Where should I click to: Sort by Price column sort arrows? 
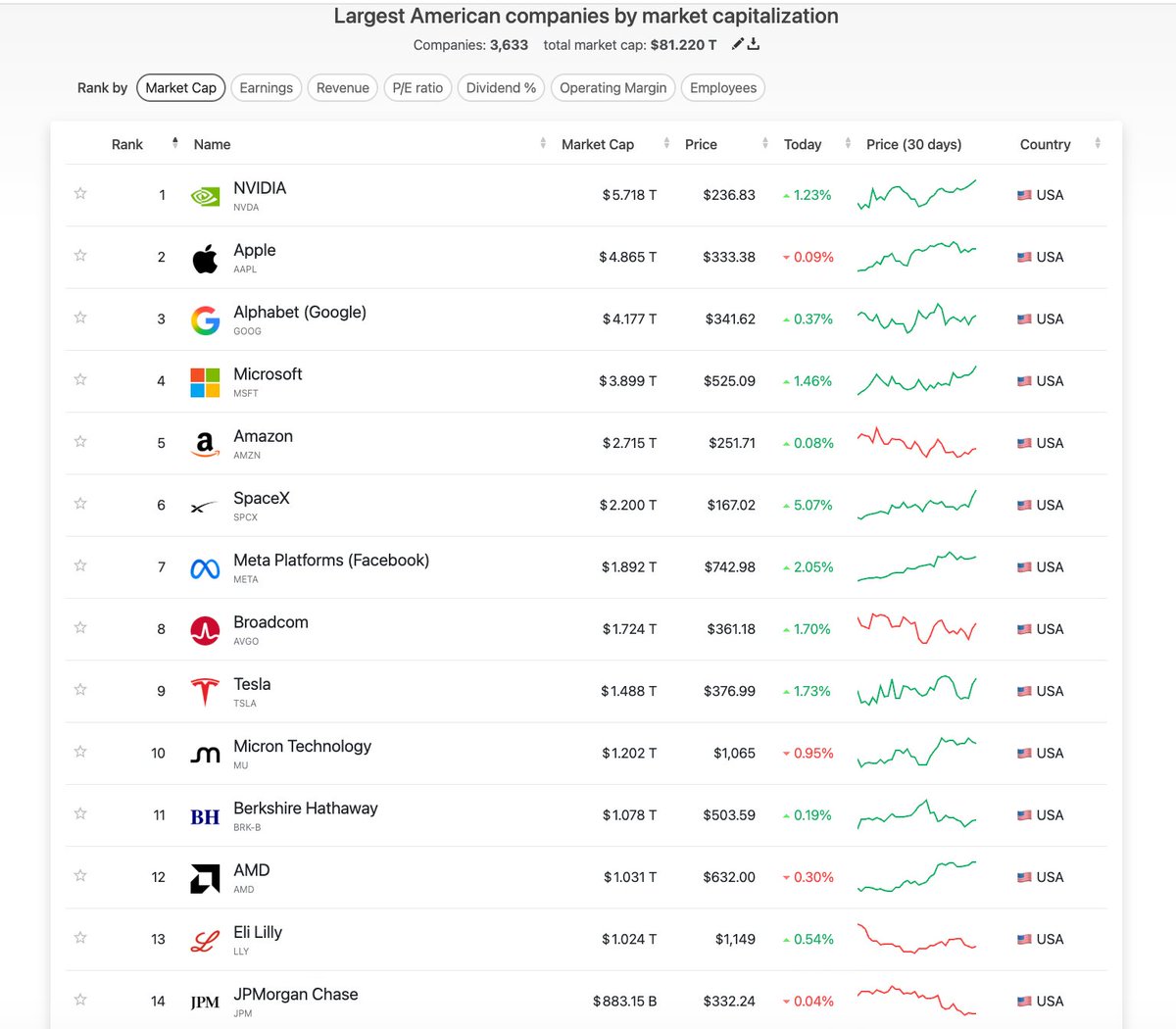click(764, 144)
